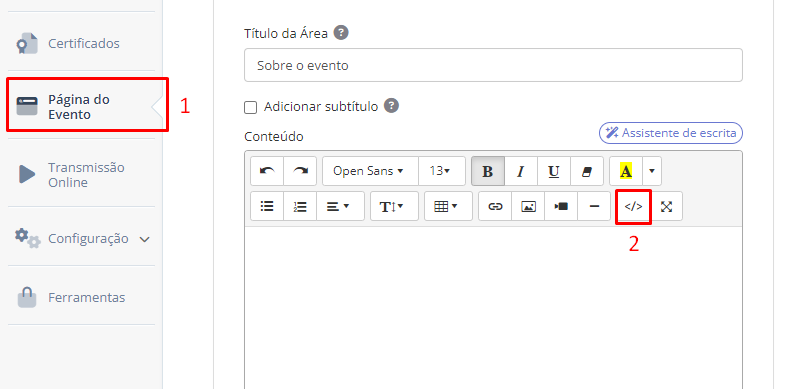Viewport: 791px width, 389px height.
Task: Insert a picture using the image icon
Action: point(528,206)
